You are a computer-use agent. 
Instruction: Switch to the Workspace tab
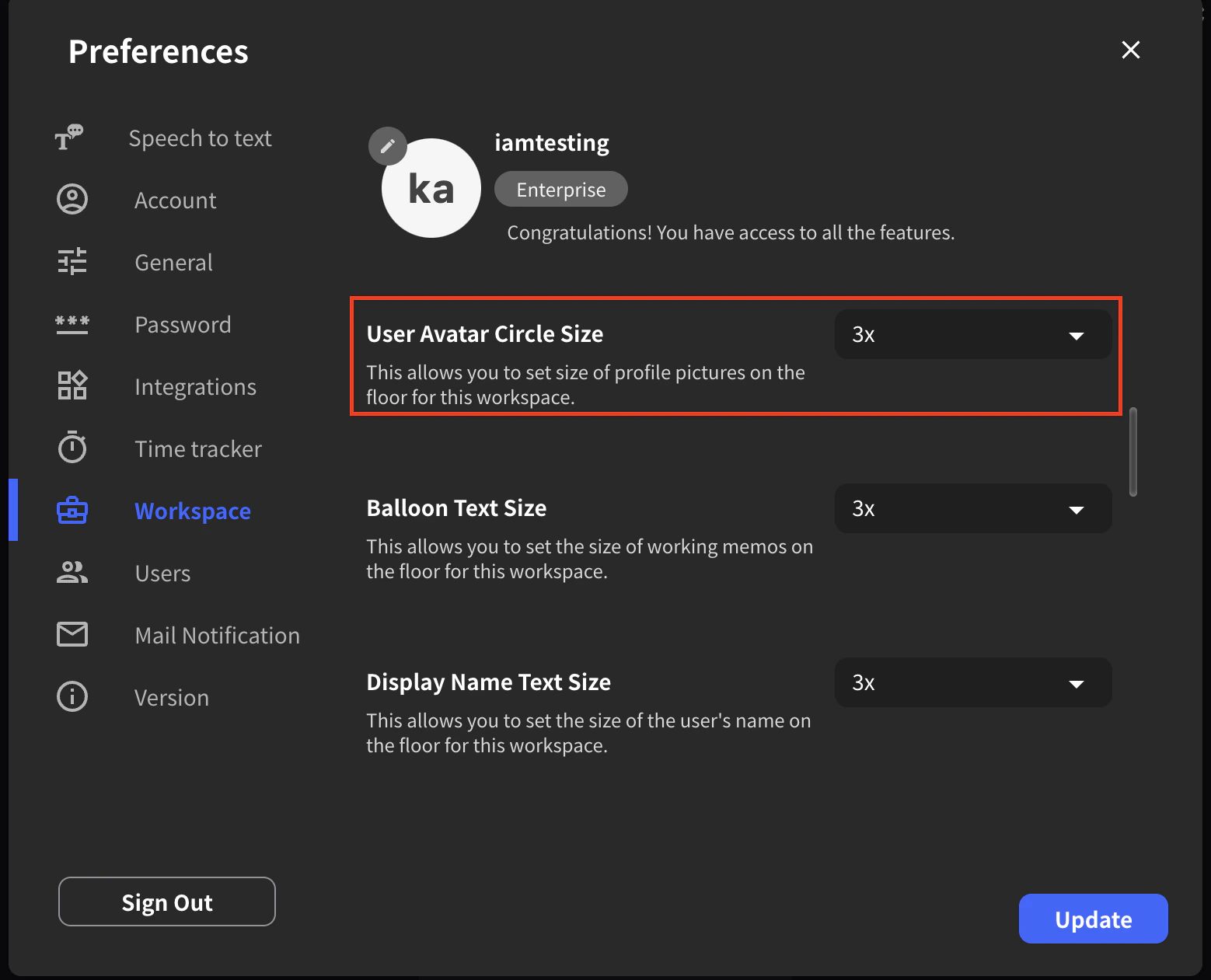coord(192,511)
